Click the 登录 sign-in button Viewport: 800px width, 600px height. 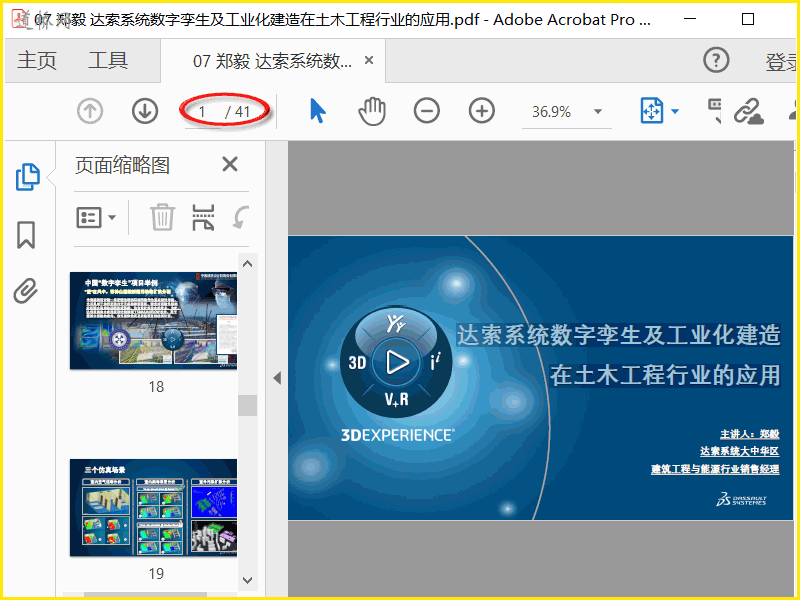(x=781, y=62)
